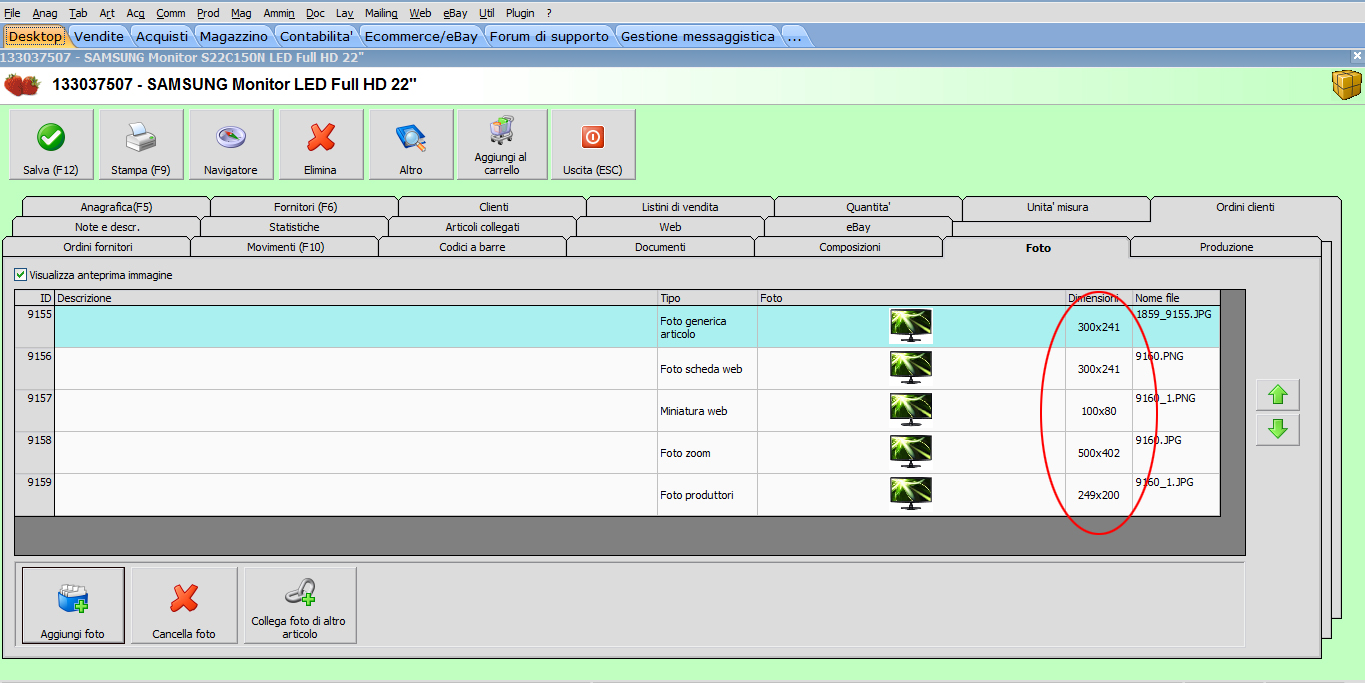Image resolution: width=1365 pixels, height=683 pixels.
Task: Click the strawberry icon beside article title
Action: (x=21, y=84)
